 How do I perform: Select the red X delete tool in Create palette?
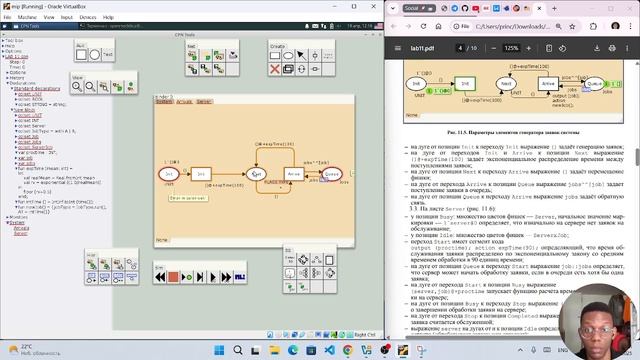click(x=275, y=69)
